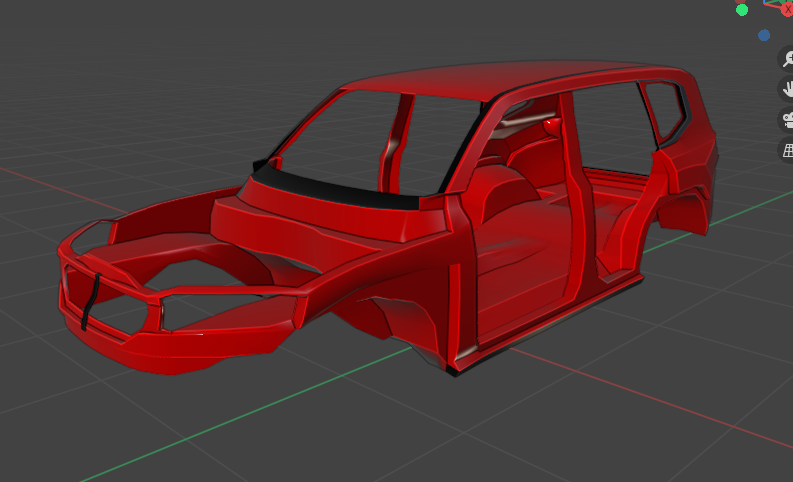
Task: Click the hand pan view icon
Action: [x=787, y=89]
